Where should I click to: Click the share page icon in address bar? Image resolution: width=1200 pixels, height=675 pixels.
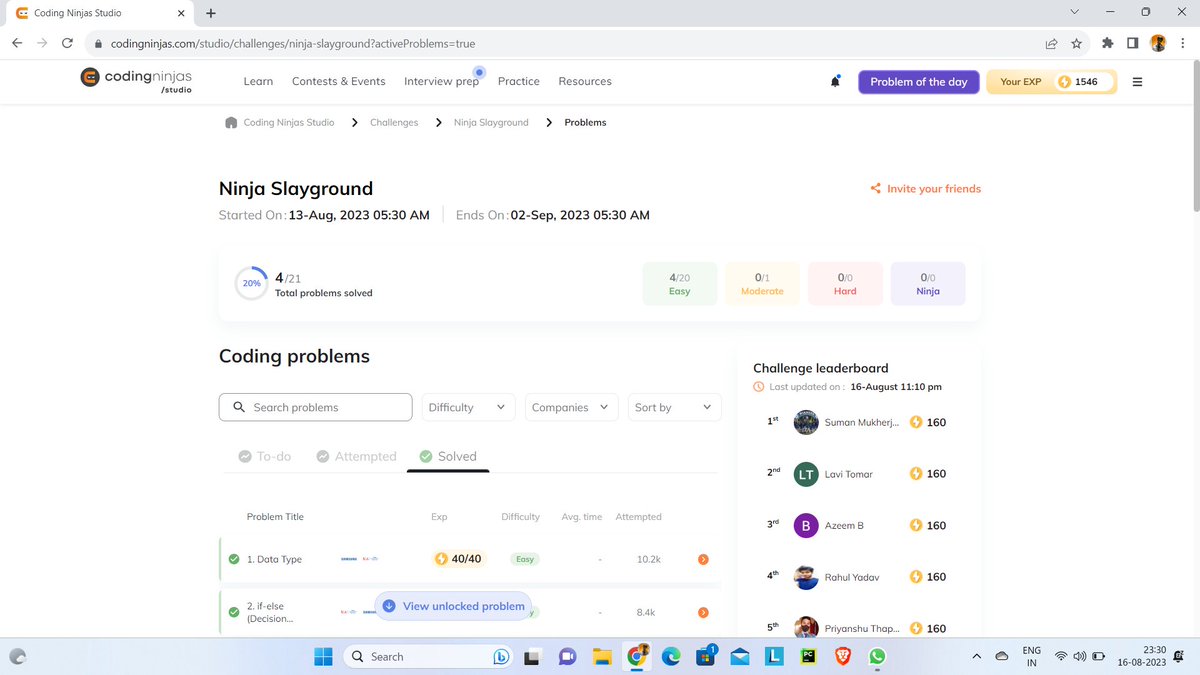(x=1051, y=43)
